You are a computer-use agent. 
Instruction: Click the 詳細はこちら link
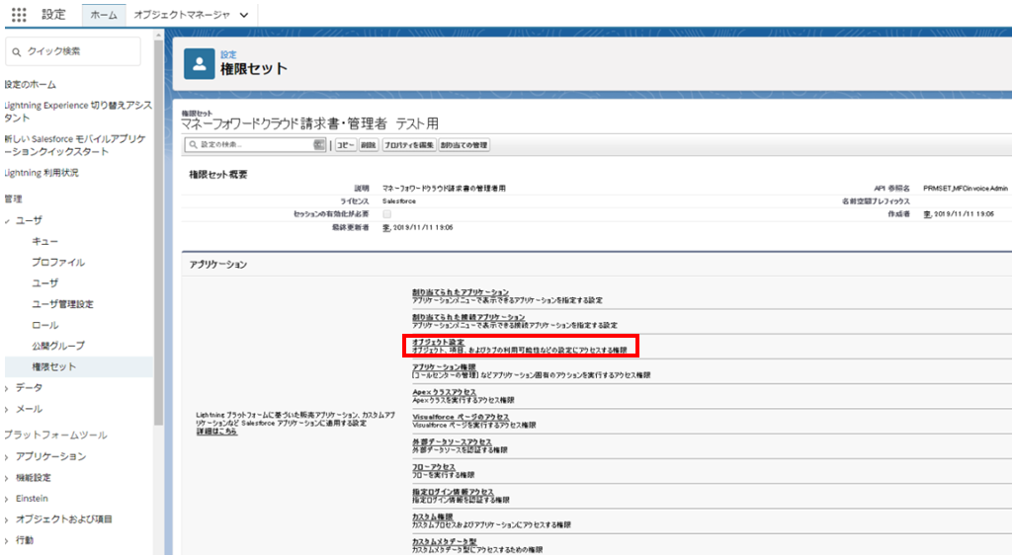(217, 431)
